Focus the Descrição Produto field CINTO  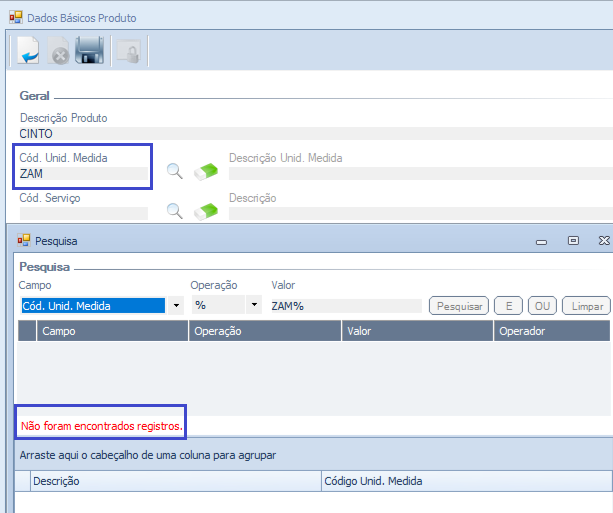click(316, 134)
